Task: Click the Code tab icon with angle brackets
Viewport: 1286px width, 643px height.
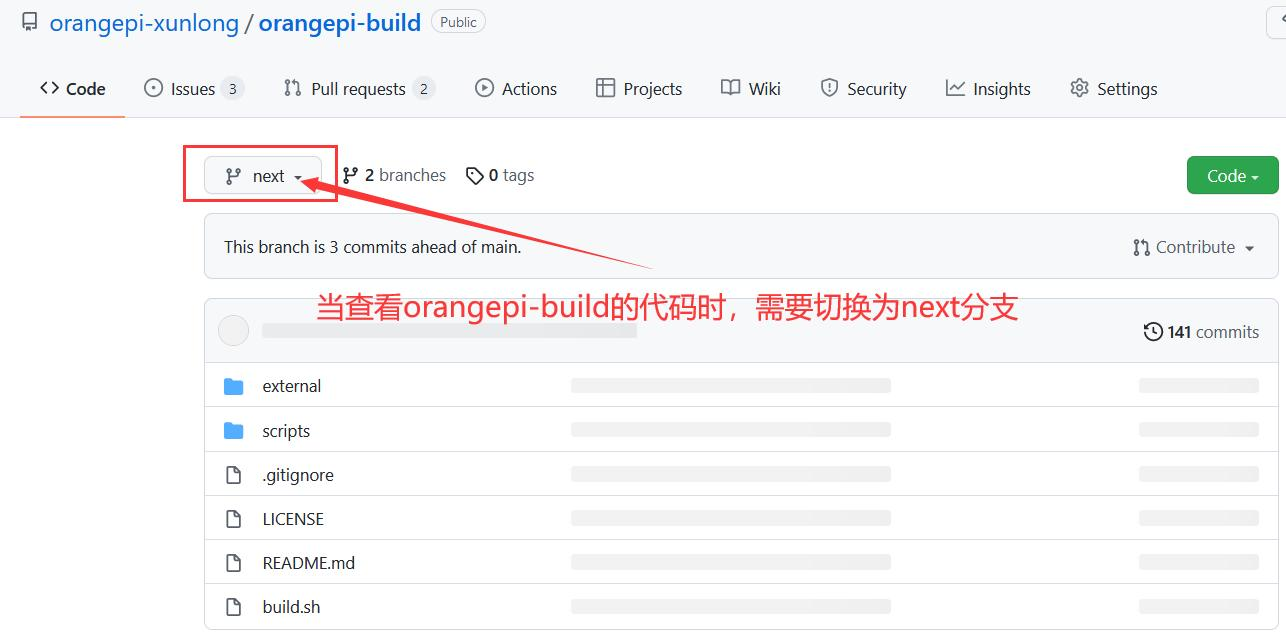Action: point(47,88)
